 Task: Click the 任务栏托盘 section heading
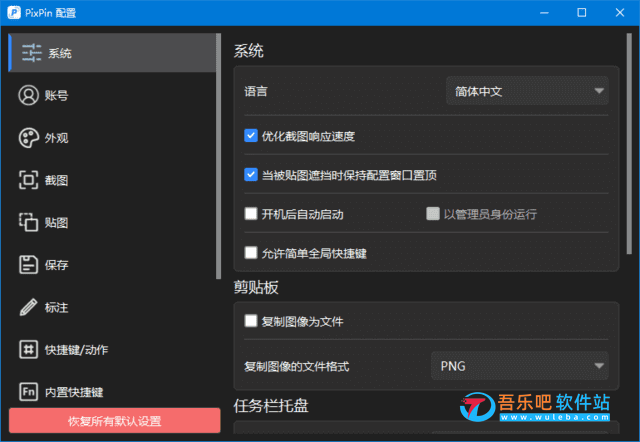point(271,406)
